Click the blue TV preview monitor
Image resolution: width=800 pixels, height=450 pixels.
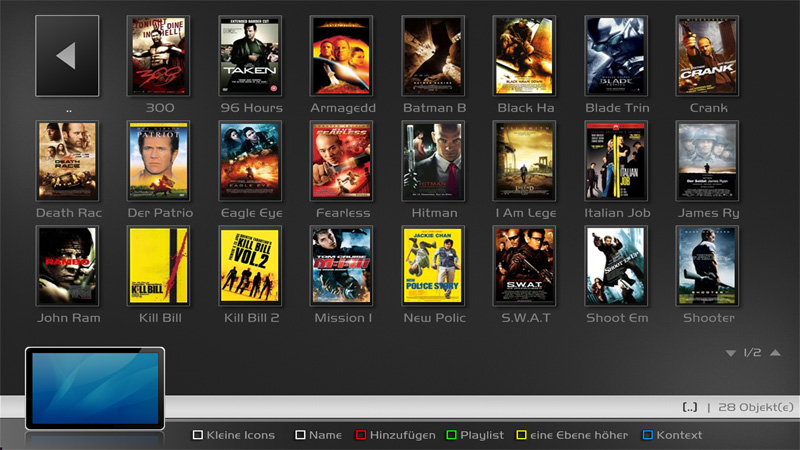pos(95,388)
